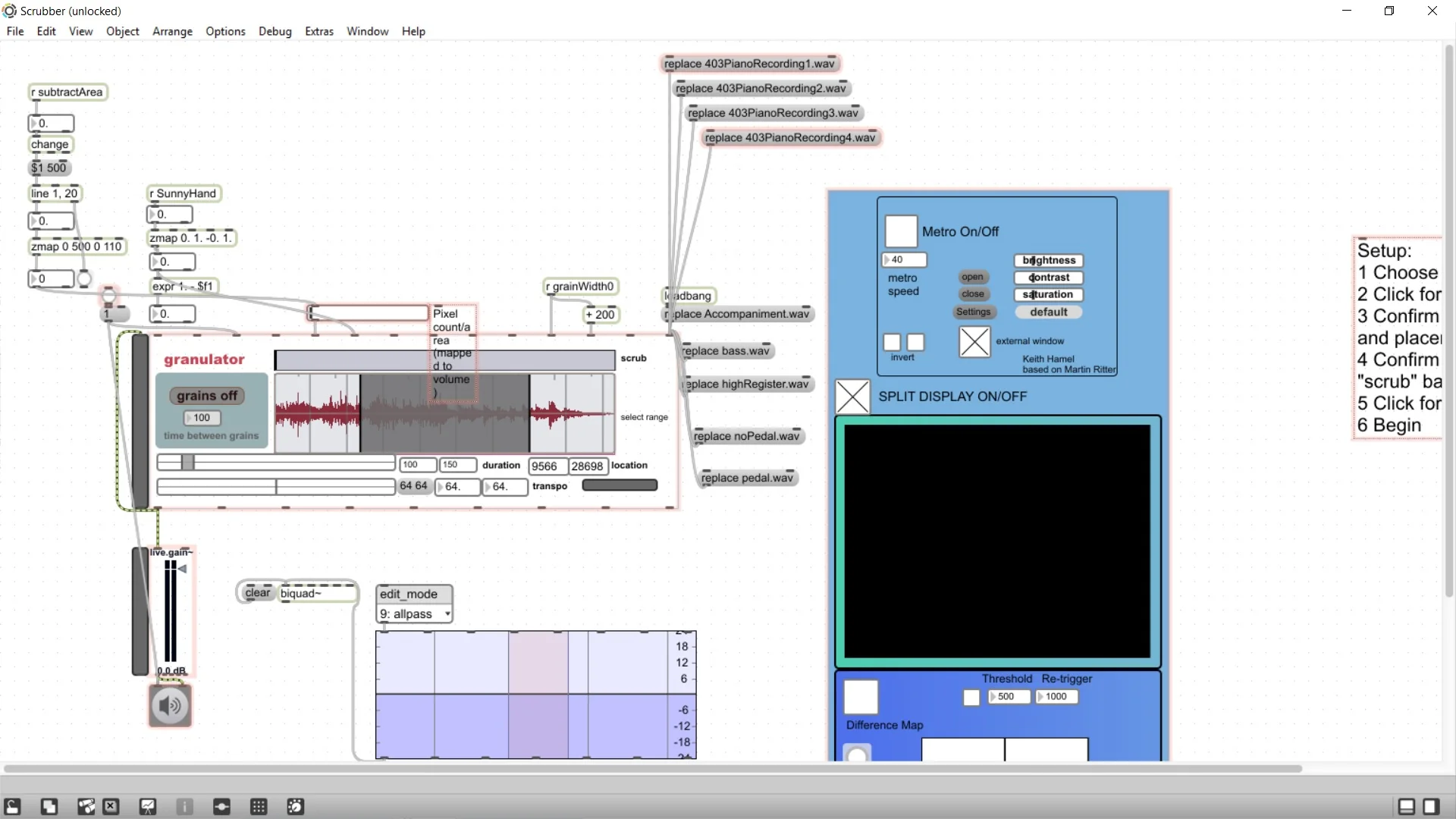1456x819 pixels.
Task: Click replace highRegister.wav message
Action: pos(747,384)
